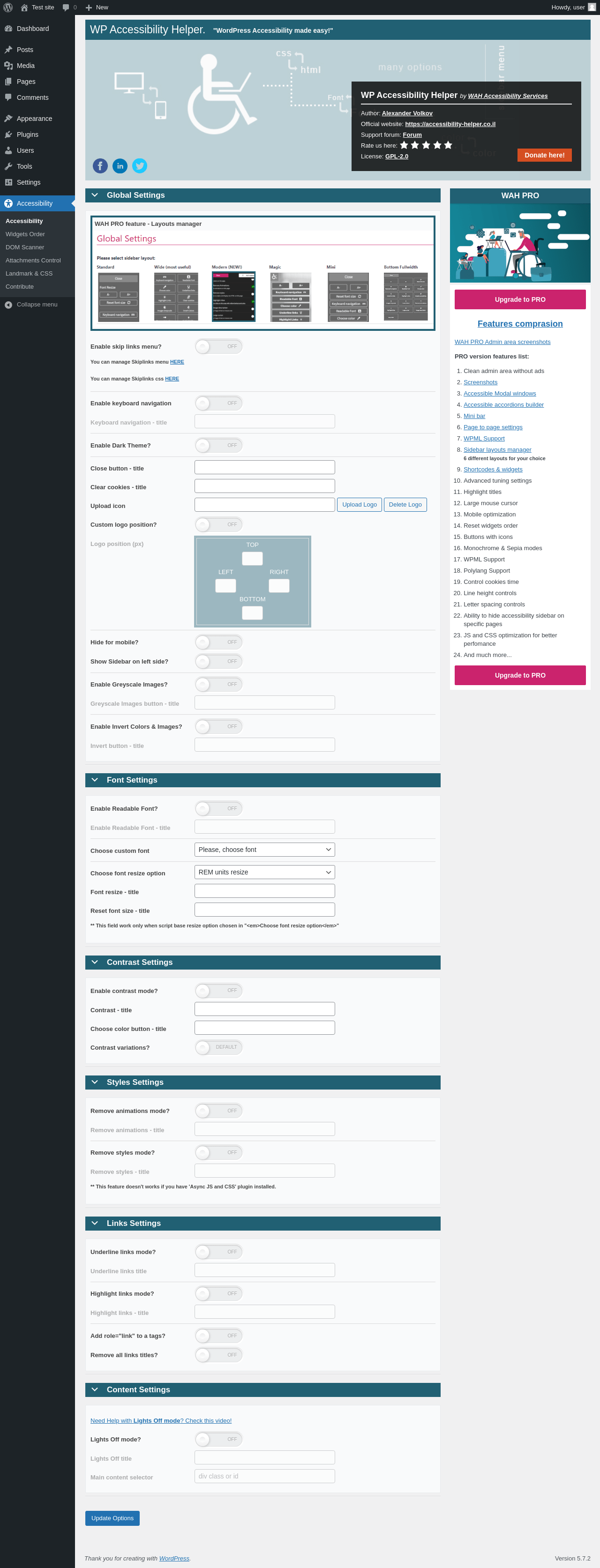Open the Test site home icon
600x1568 pixels.
pyautogui.click(x=24, y=7)
